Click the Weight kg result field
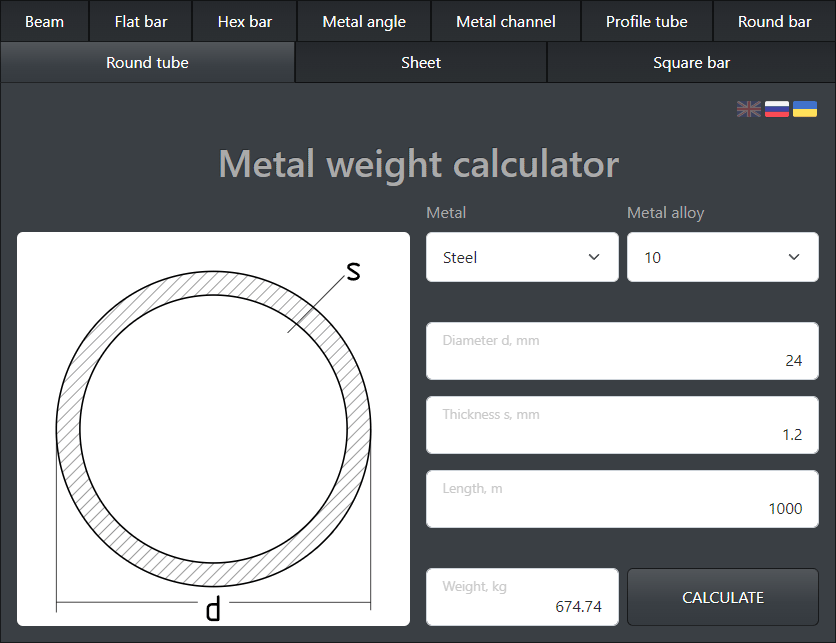Image resolution: width=836 pixels, height=643 pixels. 522,597
